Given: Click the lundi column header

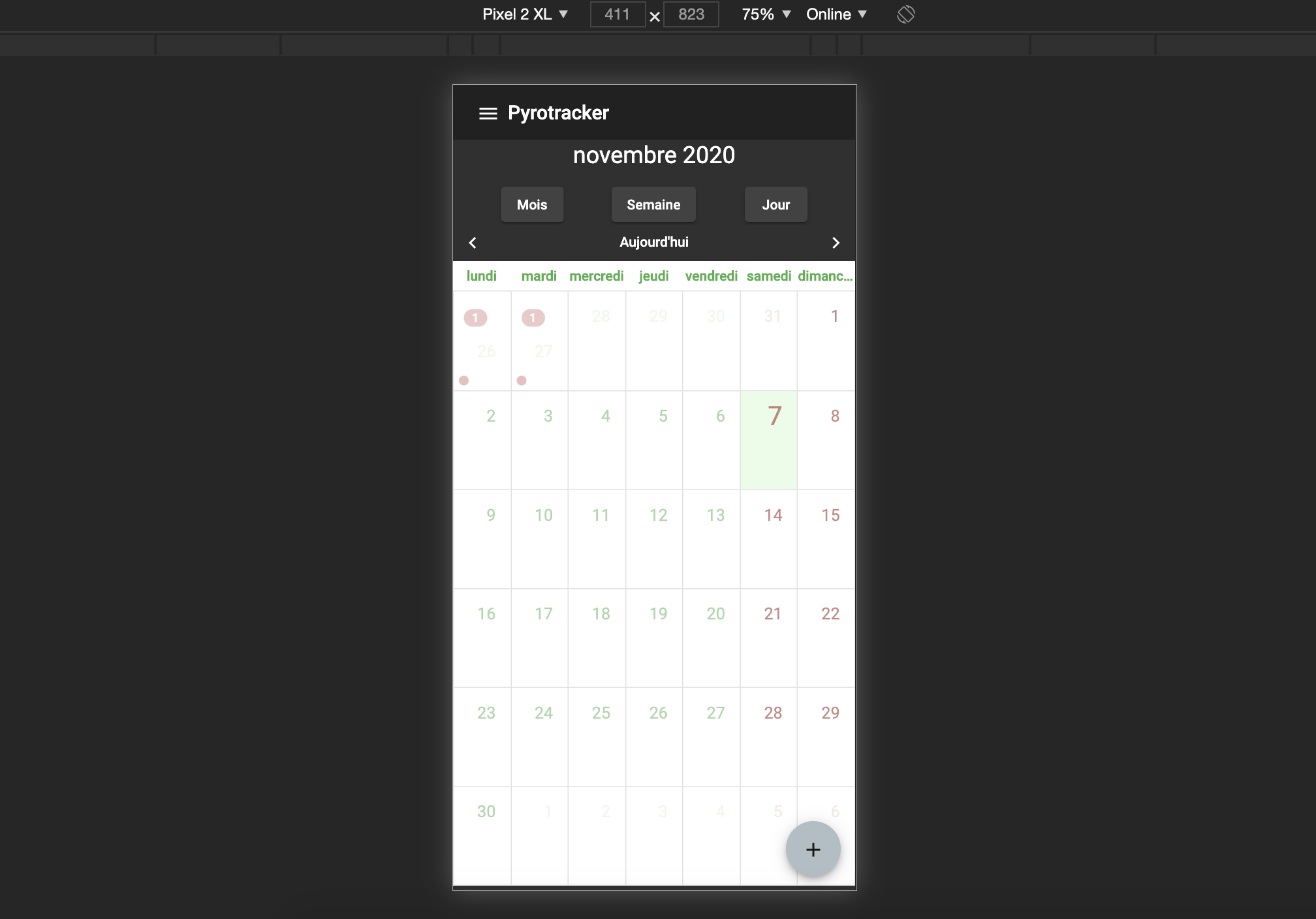Looking at the screenshot, I should click(482, 276).
